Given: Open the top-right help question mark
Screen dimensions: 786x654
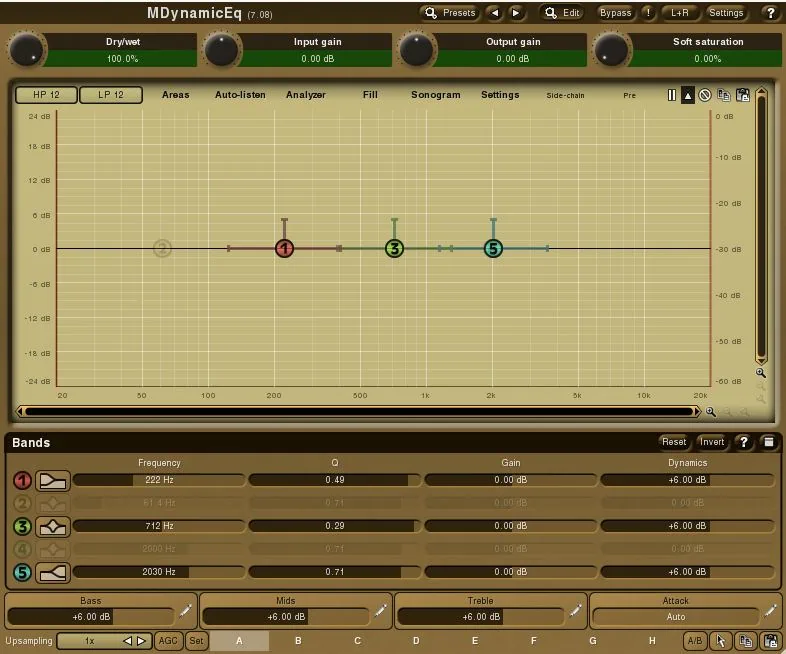Looking at the screenshot, I should (770, 13).
